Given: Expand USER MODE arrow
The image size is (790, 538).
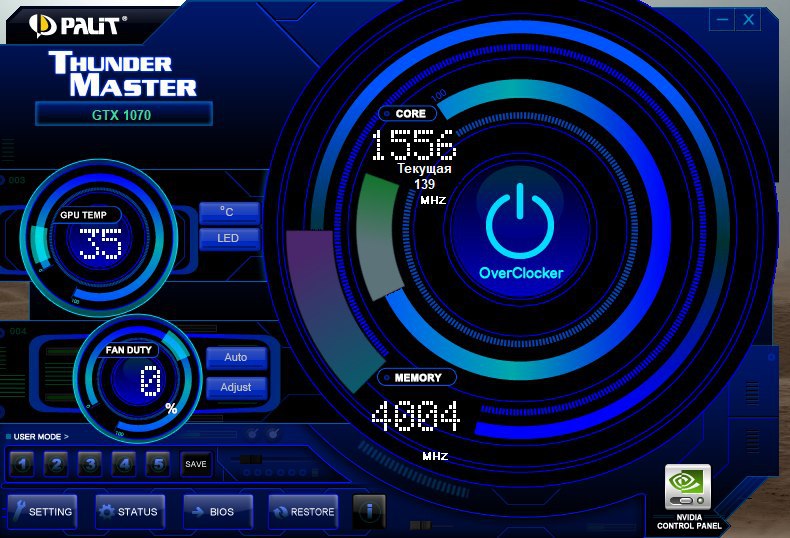Looking at the screenshot, I should pyautogui.click(x=66, y=437).
